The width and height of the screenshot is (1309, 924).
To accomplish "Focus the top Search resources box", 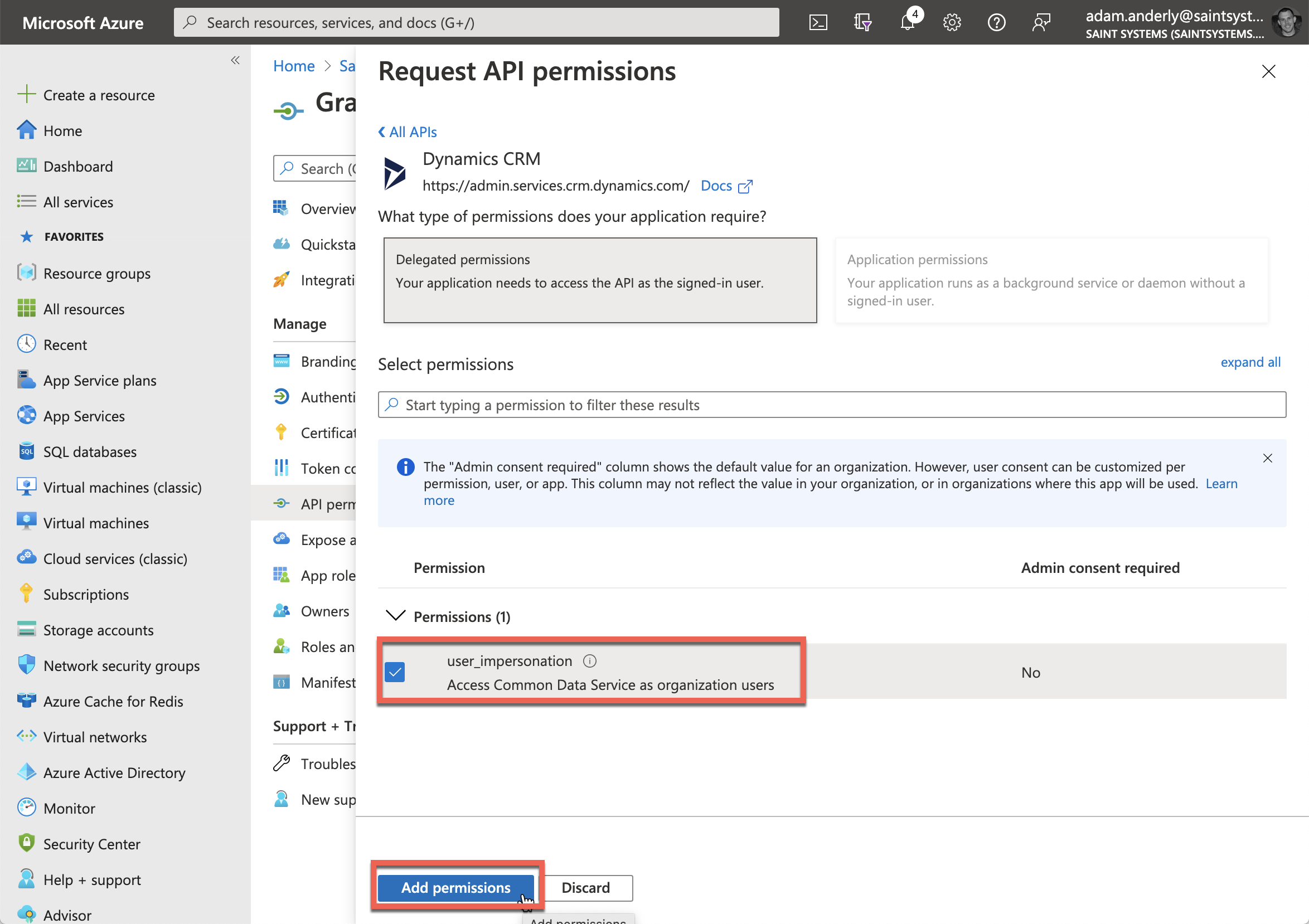I will pos(476,22).
